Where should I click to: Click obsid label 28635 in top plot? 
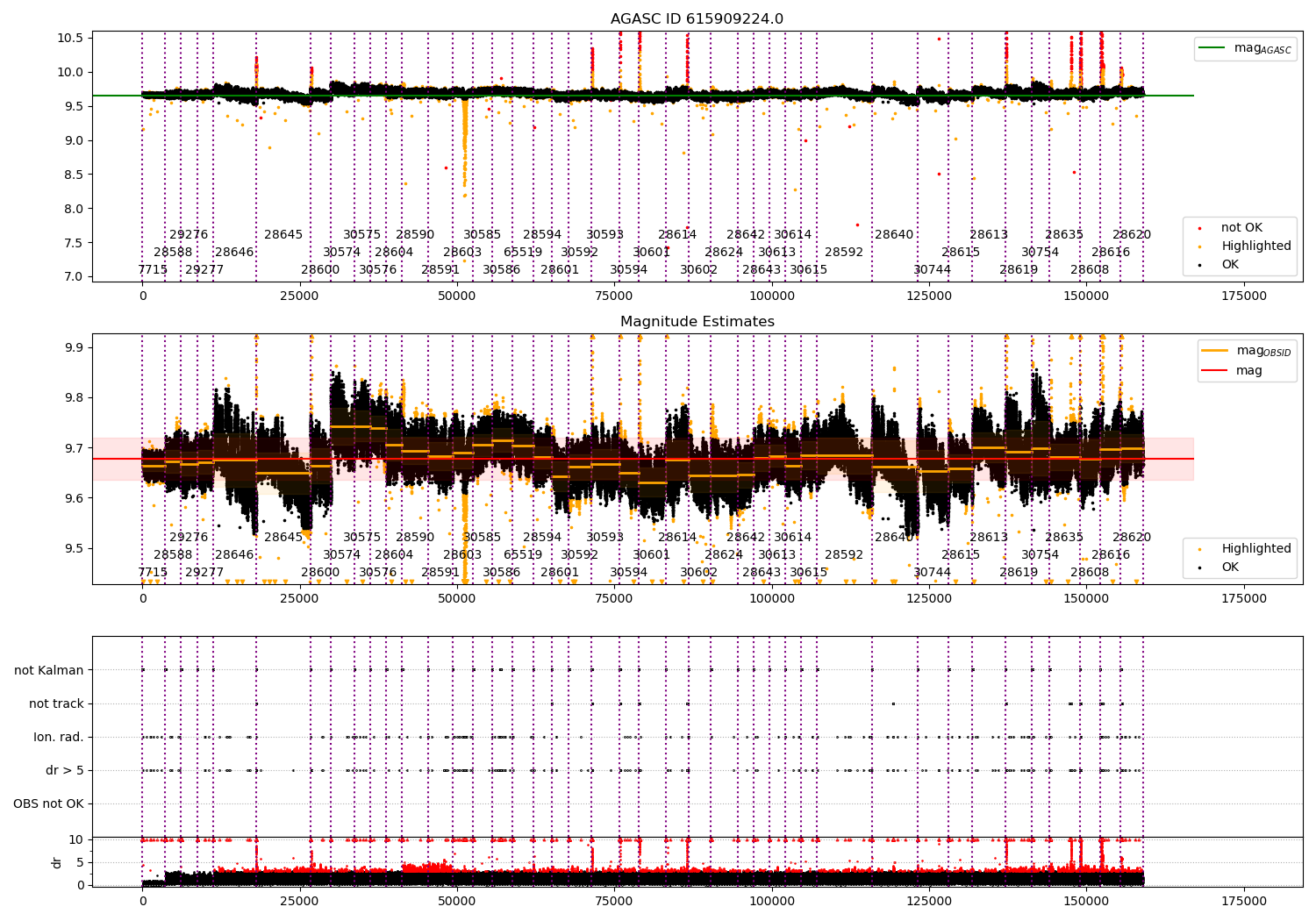(x=1064, y=235)
